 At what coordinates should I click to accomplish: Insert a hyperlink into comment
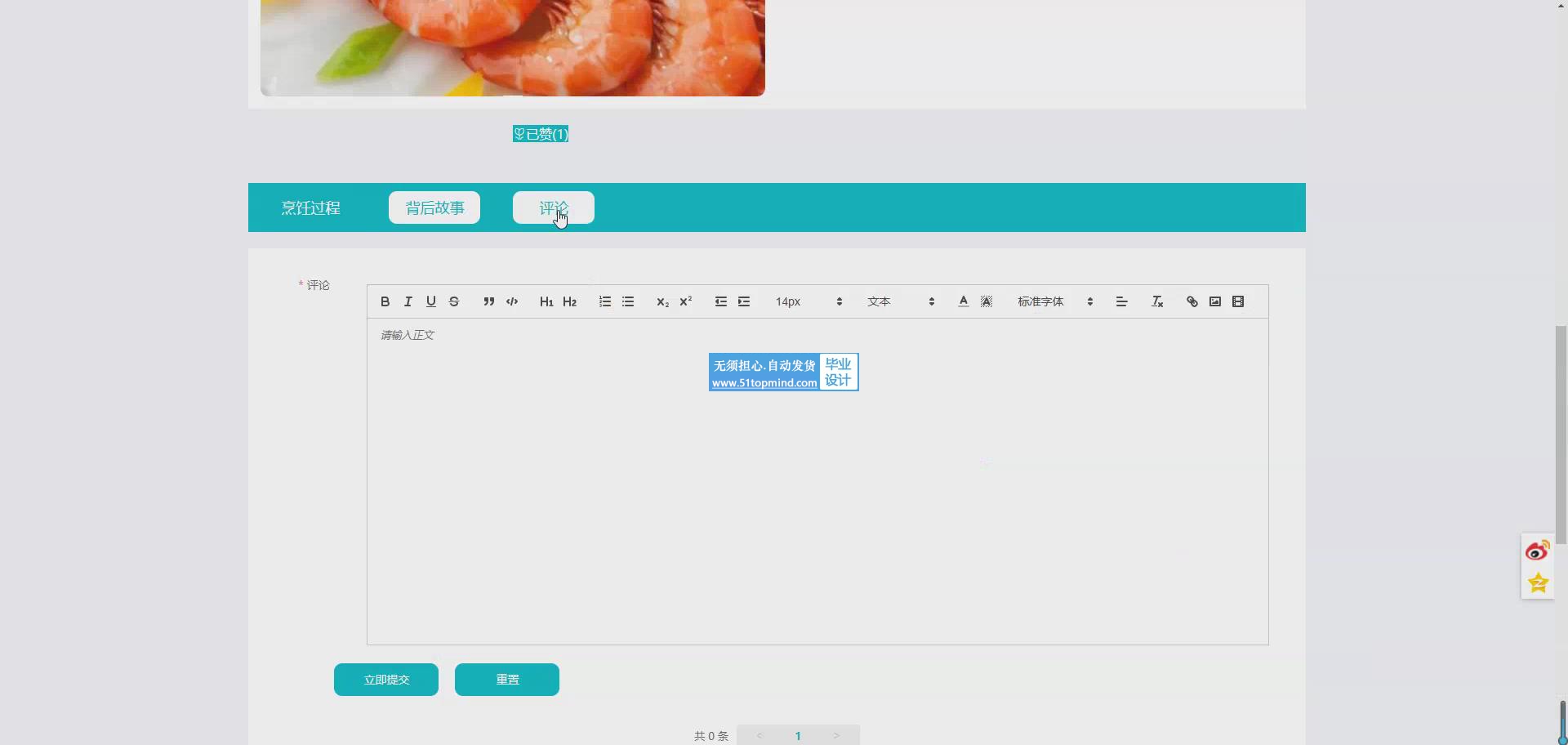1192,301
